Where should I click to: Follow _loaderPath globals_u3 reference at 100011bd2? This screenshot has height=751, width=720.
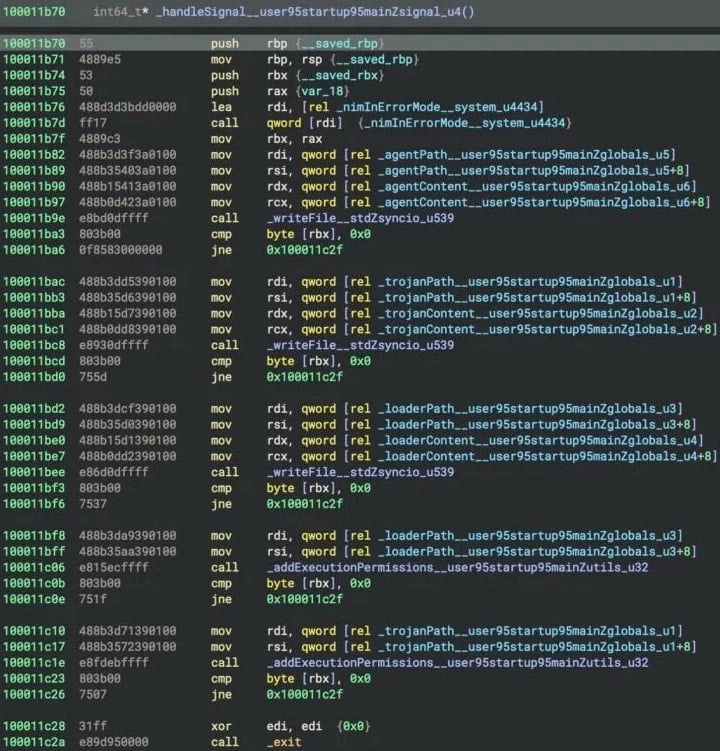pos(527,409)
